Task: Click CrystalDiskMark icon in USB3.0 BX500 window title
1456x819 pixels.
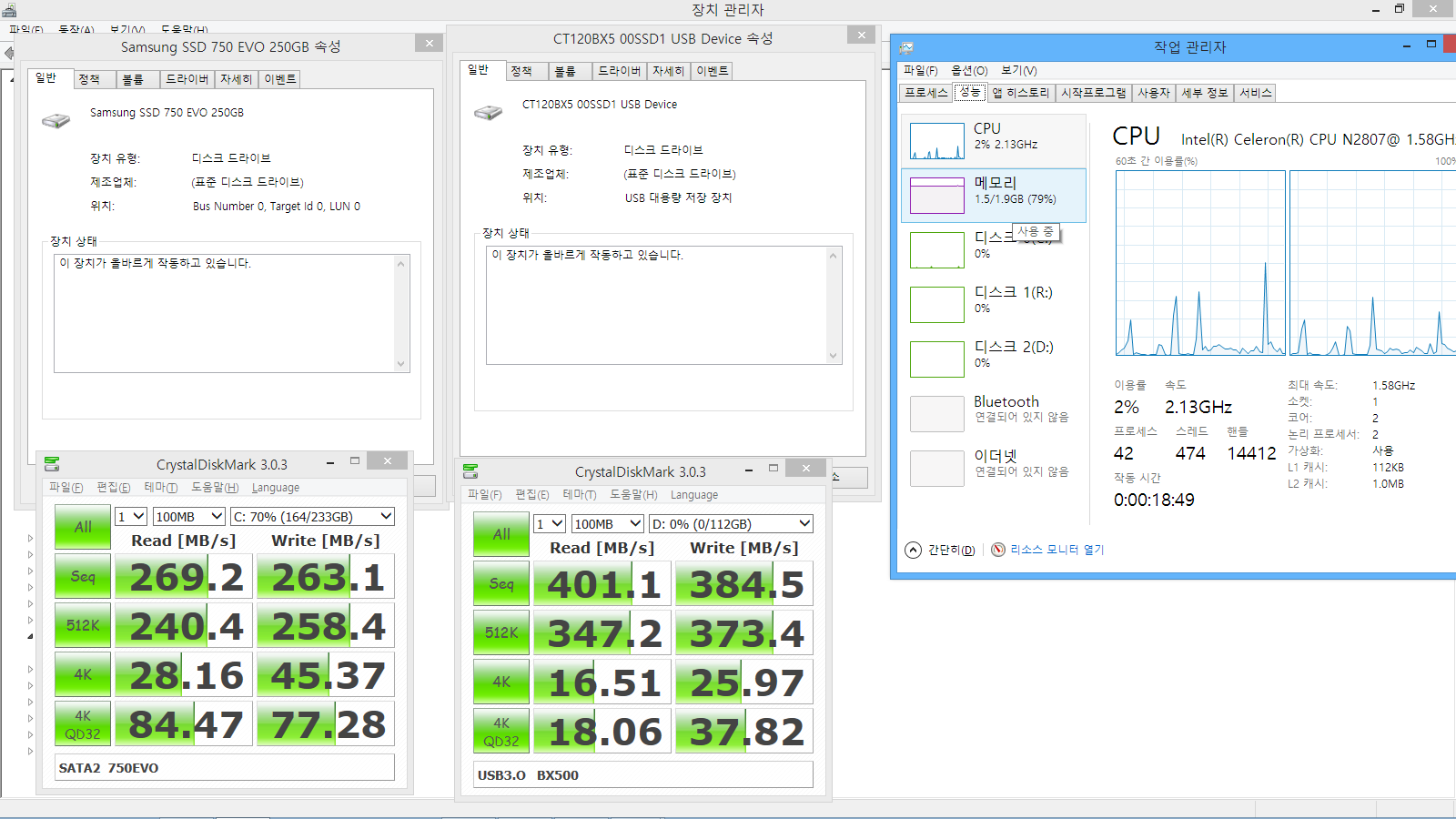Action: click(x=470, y=471)
